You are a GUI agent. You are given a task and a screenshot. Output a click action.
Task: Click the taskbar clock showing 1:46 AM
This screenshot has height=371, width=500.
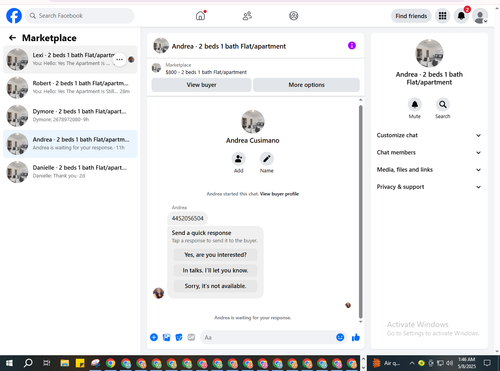pos(467,363)
